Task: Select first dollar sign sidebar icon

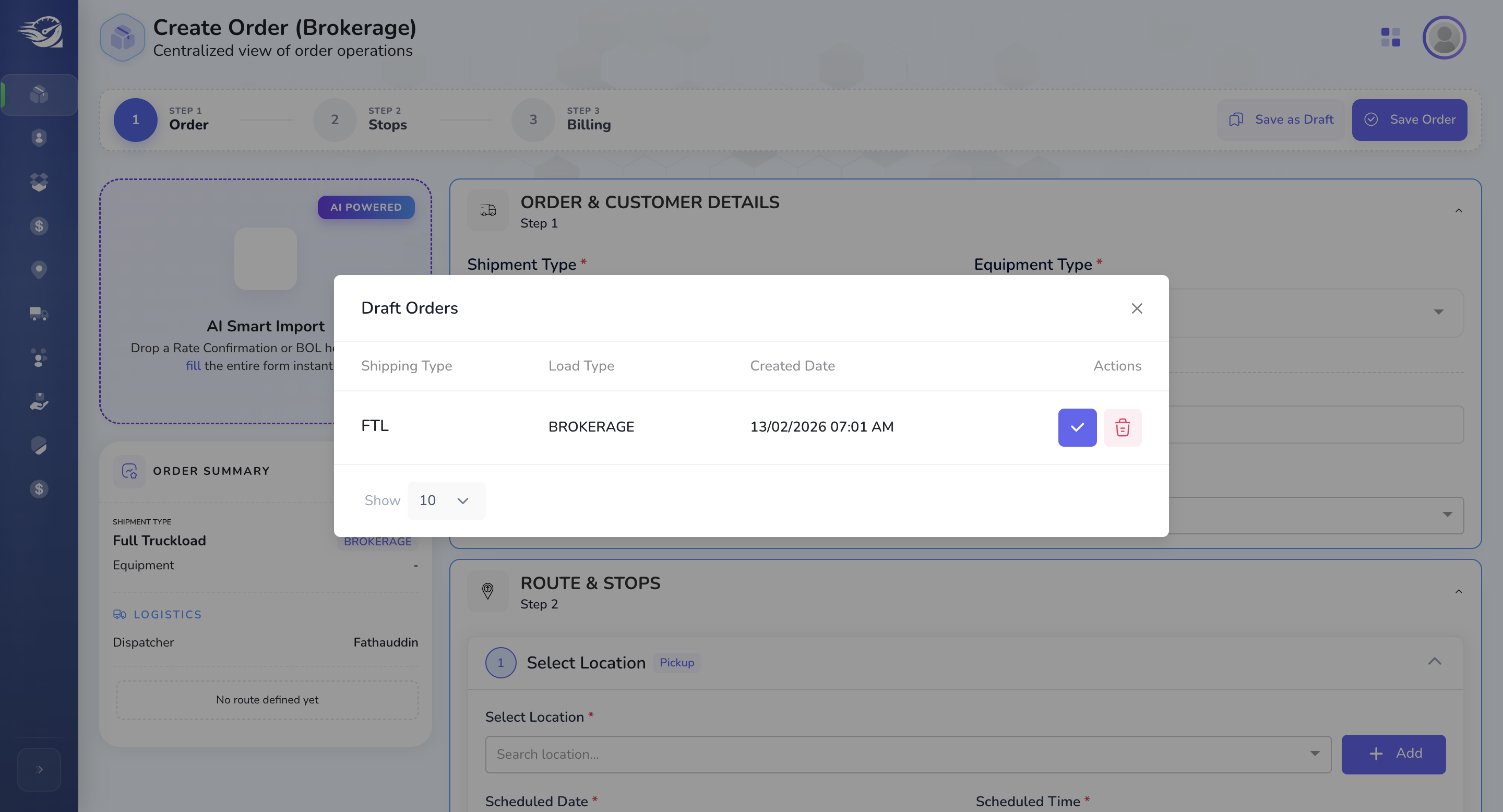Action: pyautogui.click(x=39, y=226)
